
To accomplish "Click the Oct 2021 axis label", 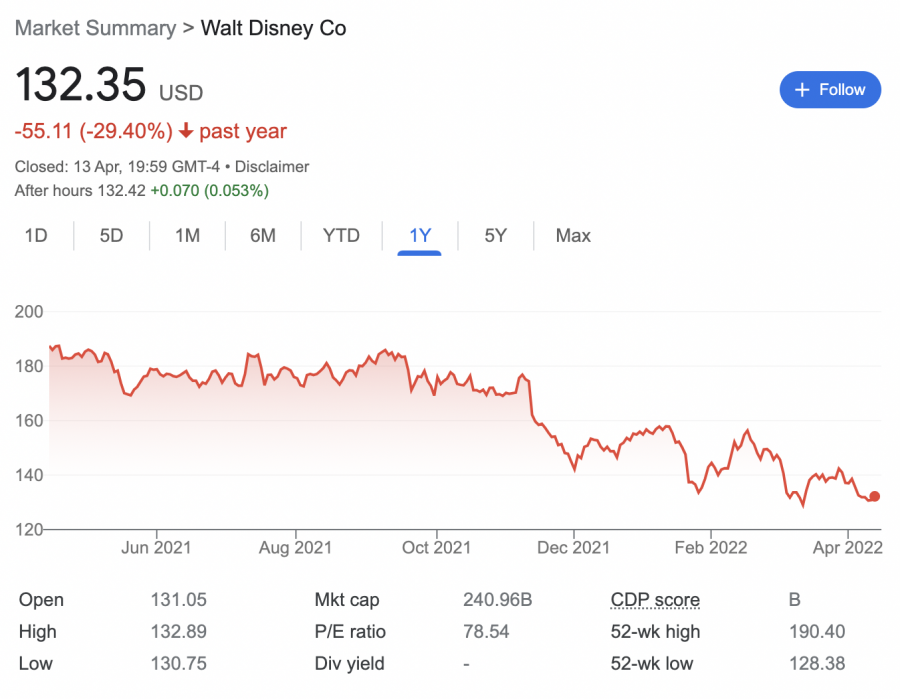I will click(436, 547).
